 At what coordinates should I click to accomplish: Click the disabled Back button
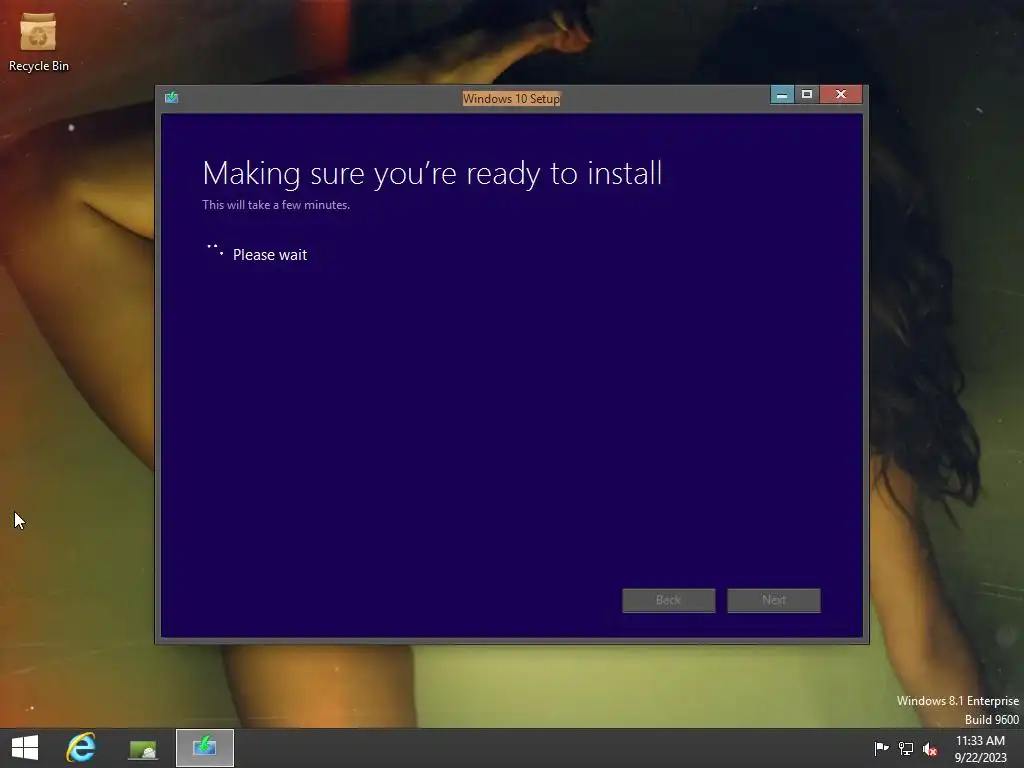click(669, 600)
